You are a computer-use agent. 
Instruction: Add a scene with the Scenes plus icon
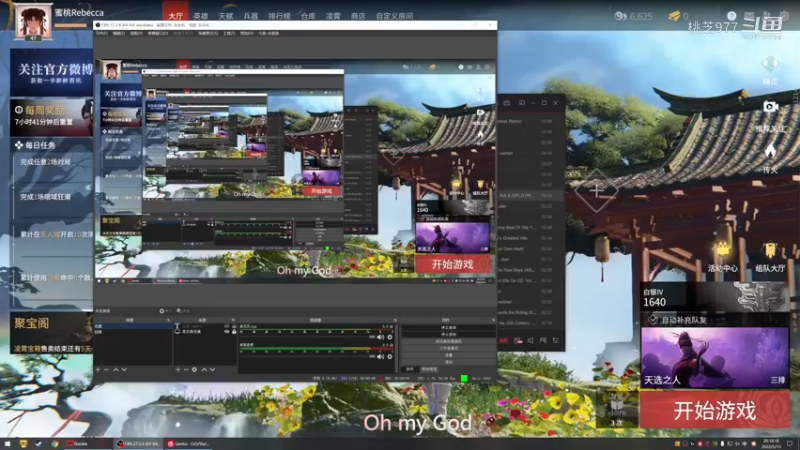tap(98, 369)
